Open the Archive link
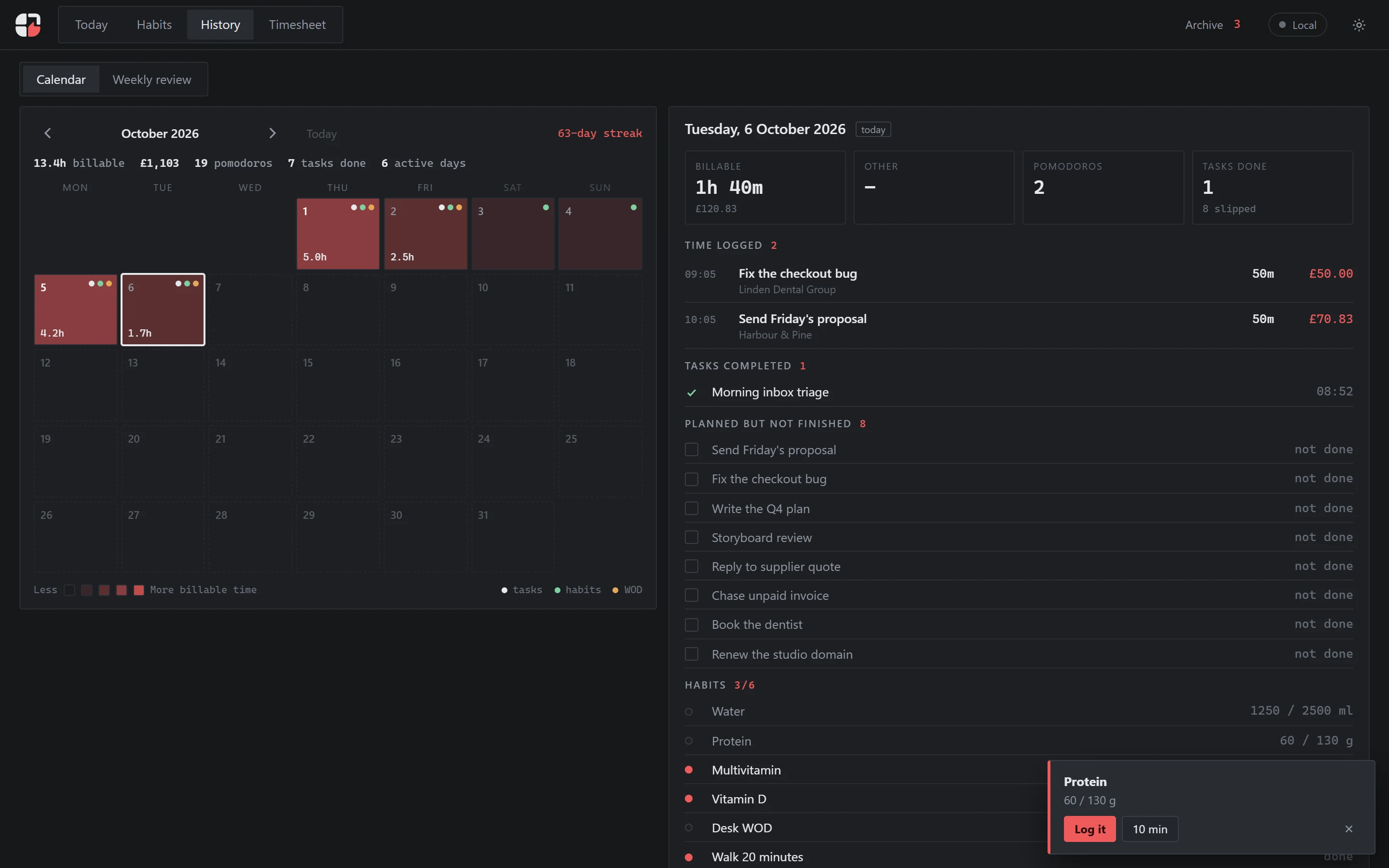Viewport: 1389px width, 868px height. click(1212, 25)
